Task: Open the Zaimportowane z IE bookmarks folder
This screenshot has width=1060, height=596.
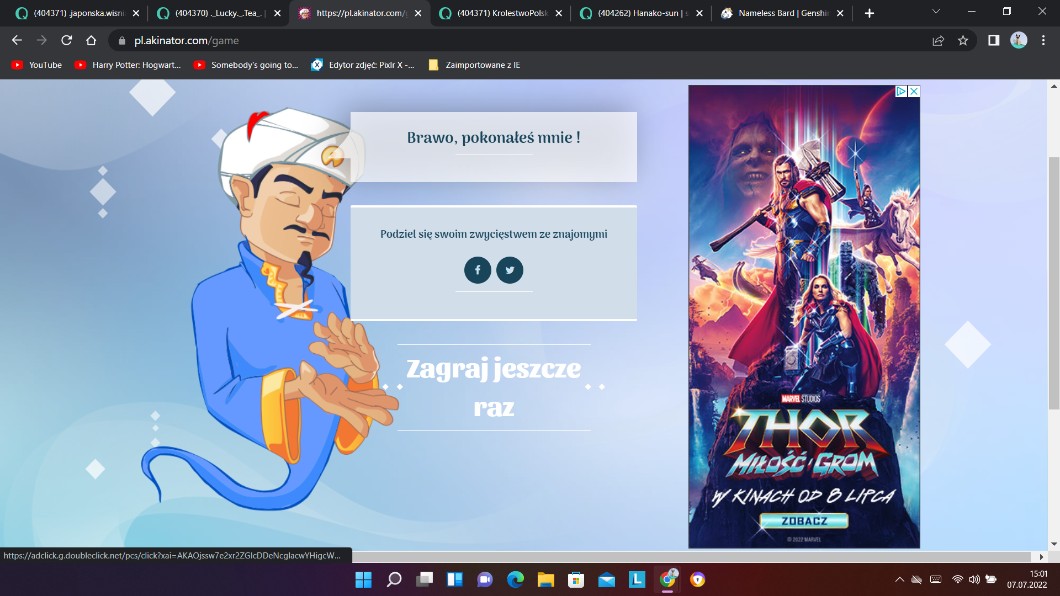Action: 474,65
